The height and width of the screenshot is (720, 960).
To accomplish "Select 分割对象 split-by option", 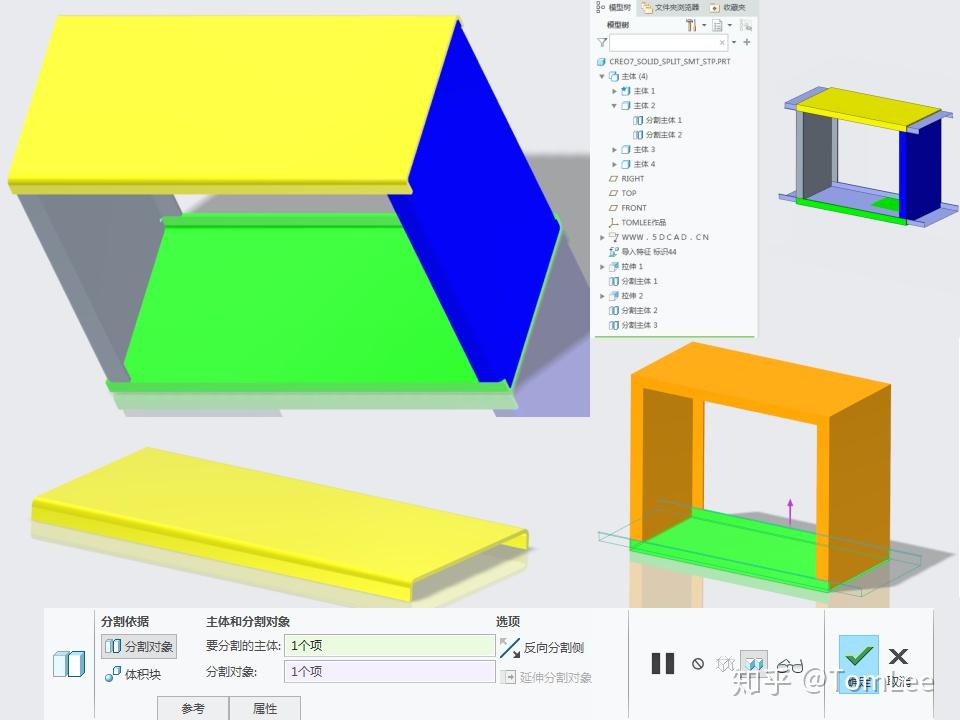I will 139,647.
